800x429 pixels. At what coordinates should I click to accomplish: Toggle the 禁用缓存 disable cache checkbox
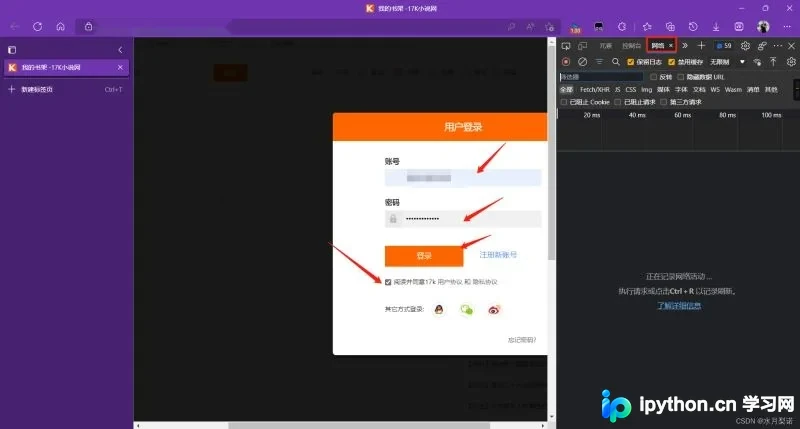point(671,62)
